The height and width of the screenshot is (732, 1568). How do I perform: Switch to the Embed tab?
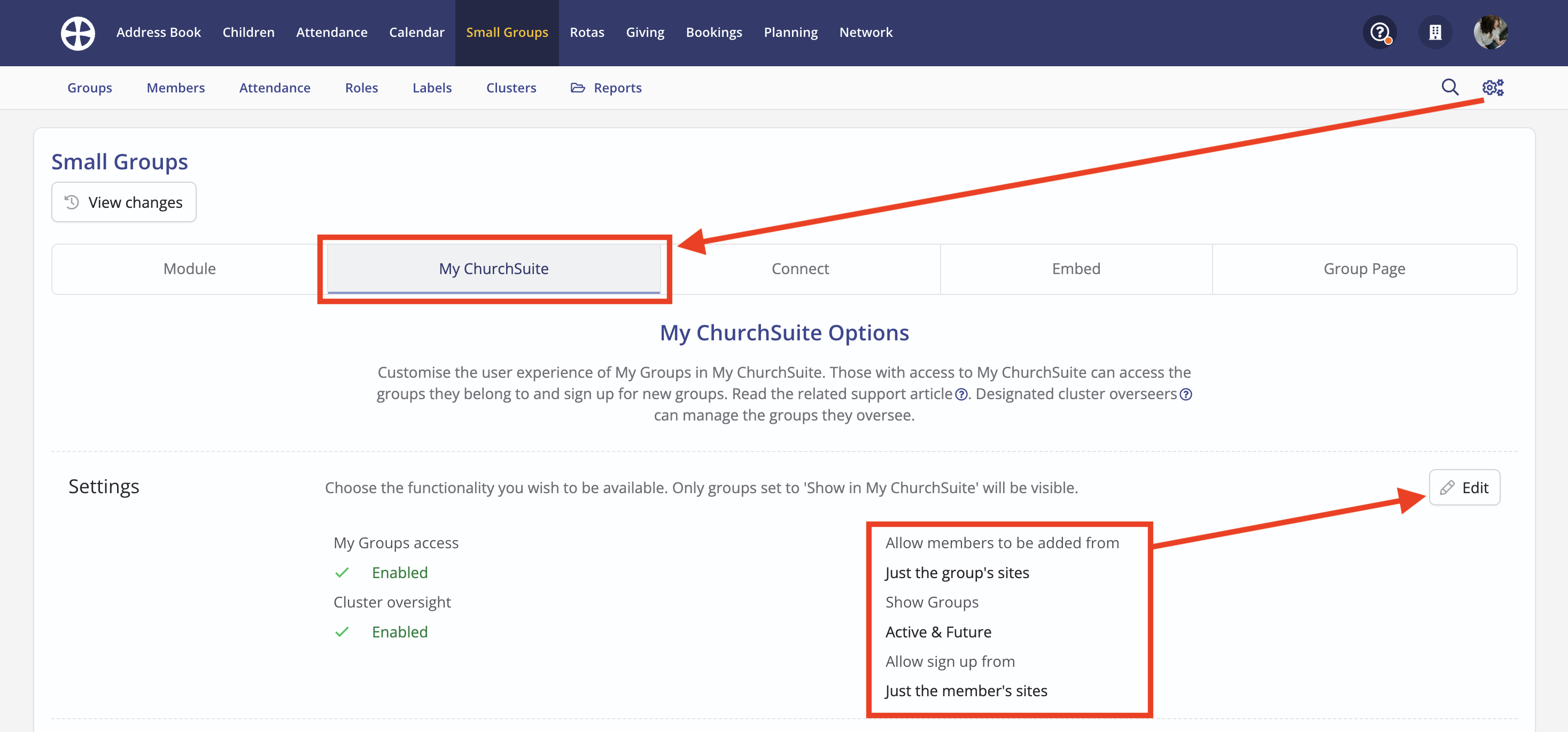click(1076, 269)
